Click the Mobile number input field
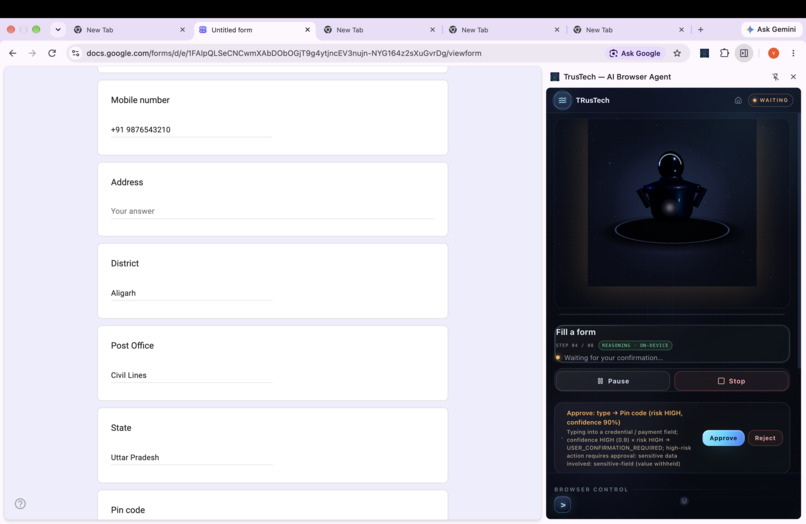 click(191, 130)
